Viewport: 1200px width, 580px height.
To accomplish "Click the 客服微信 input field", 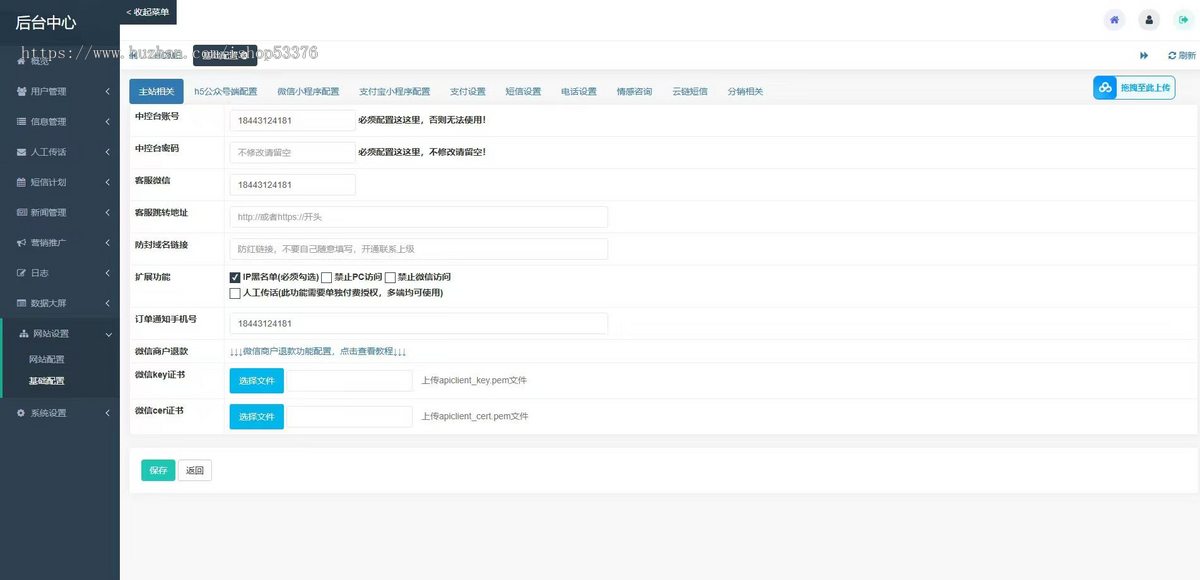I will (292, 185).
